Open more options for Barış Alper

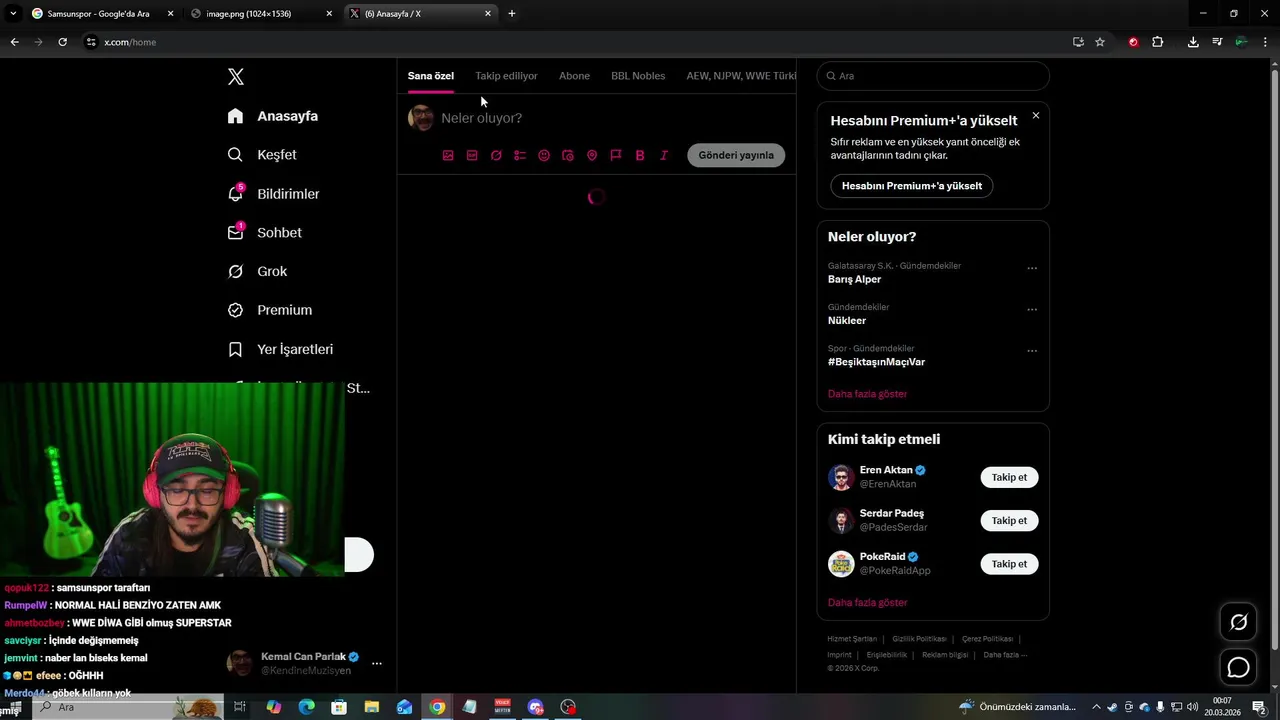click(x=1032, y=268)
